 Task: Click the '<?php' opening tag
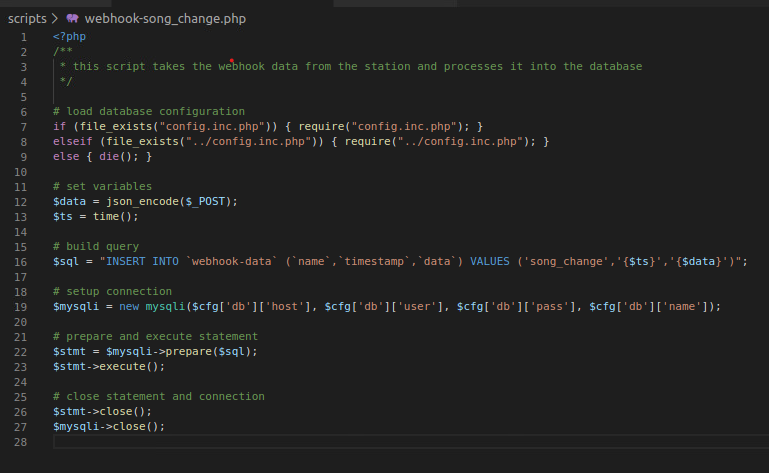point(69,36)
